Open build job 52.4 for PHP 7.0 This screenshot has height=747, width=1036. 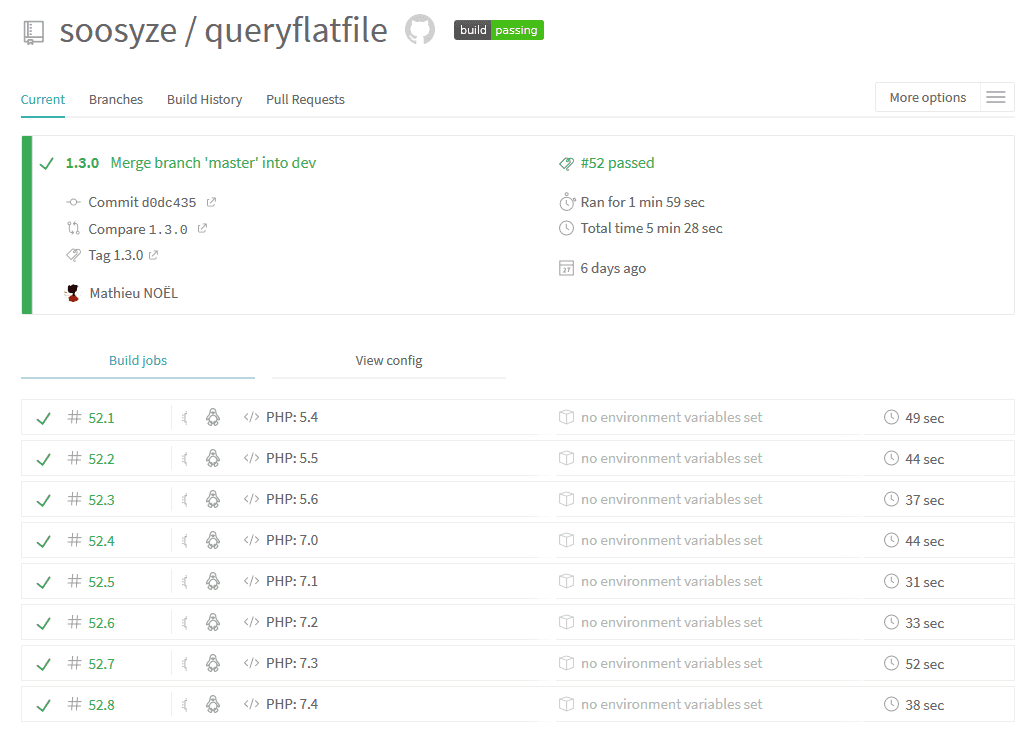[101, 541]
